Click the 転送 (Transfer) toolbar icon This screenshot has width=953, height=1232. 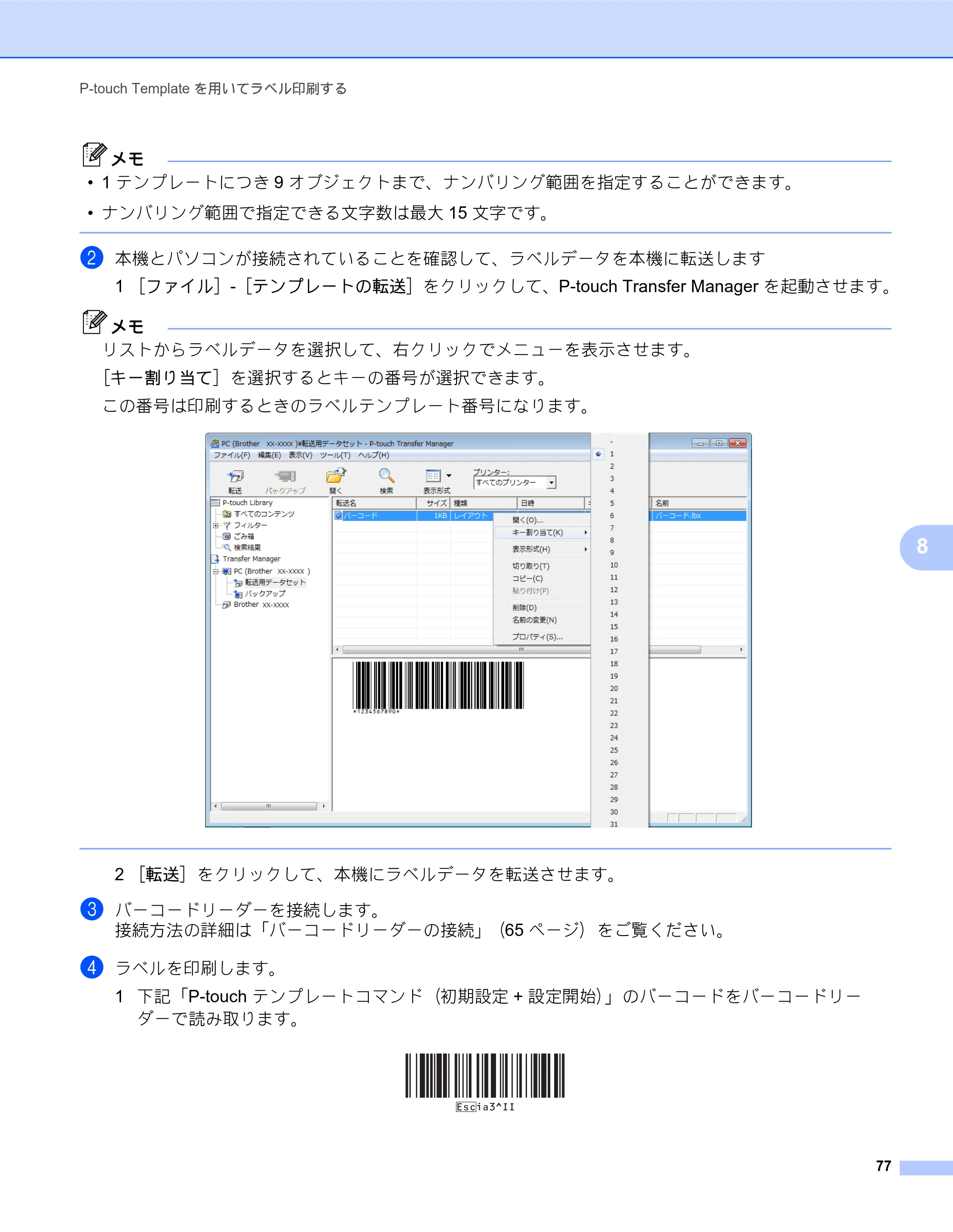pyautogui.click(x=235, y=477)
